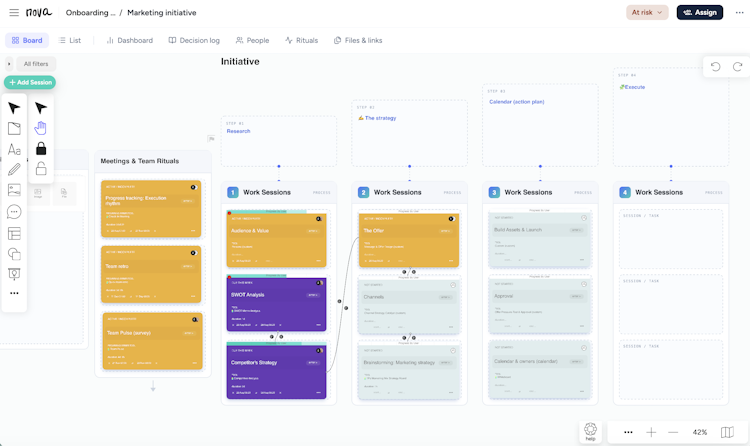The image size is (750, 446).
Task: Select the pencil drawing tool
Action: [14, 169]
